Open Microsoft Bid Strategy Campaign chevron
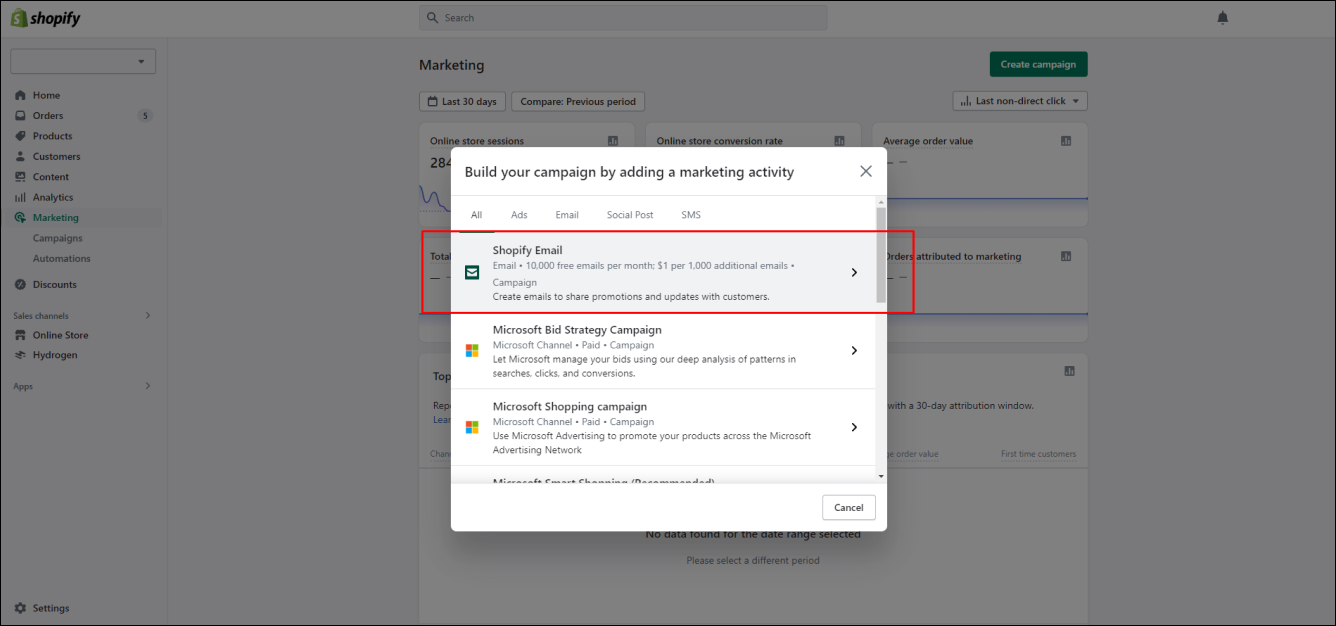The height and width of the screenshot is (626, 1336). pyautogui.click(x=854, y=351)
